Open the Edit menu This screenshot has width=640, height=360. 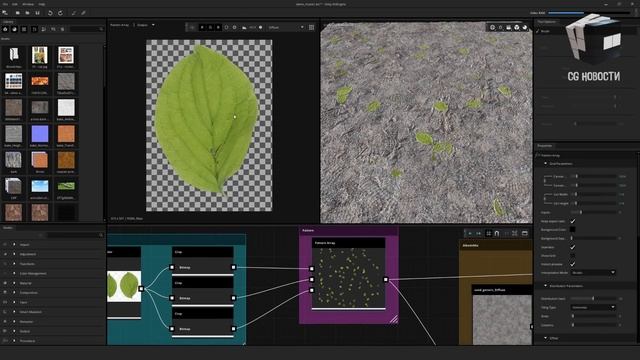tap(15, 4)
